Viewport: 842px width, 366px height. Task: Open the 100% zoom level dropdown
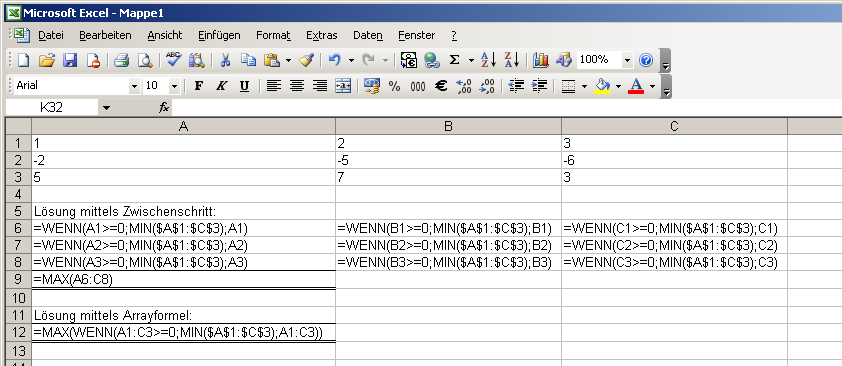click(627, 61)
